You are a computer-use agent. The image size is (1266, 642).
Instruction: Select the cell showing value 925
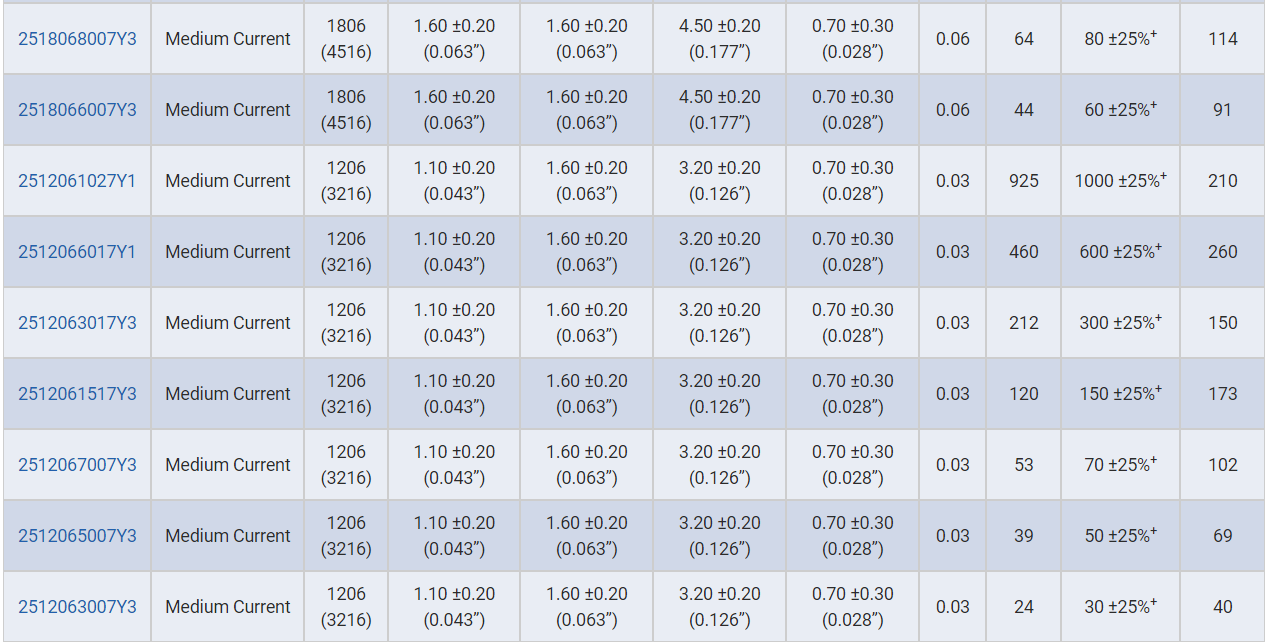tap(1024, 181)
